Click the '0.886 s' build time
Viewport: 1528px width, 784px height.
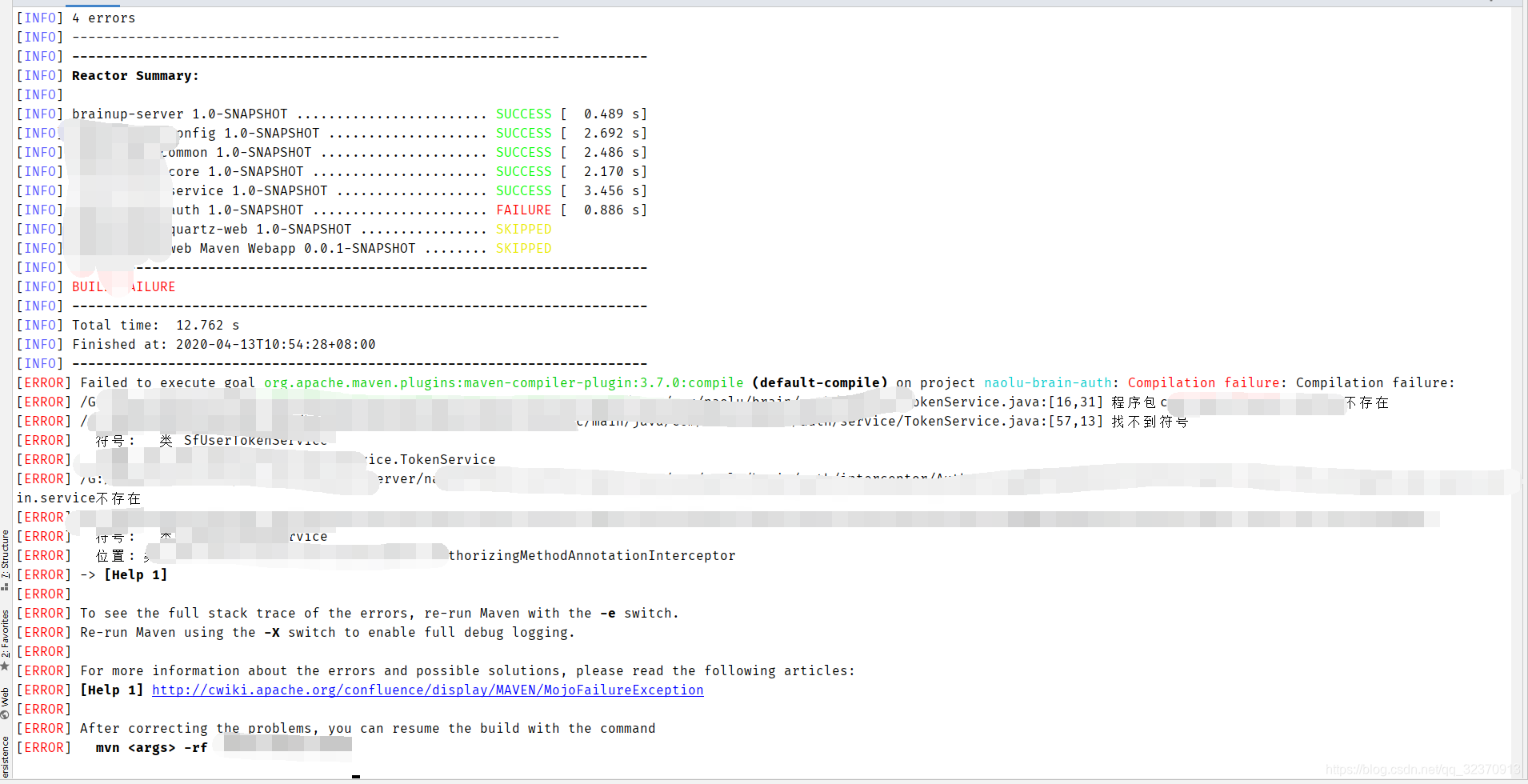(612, 210)
